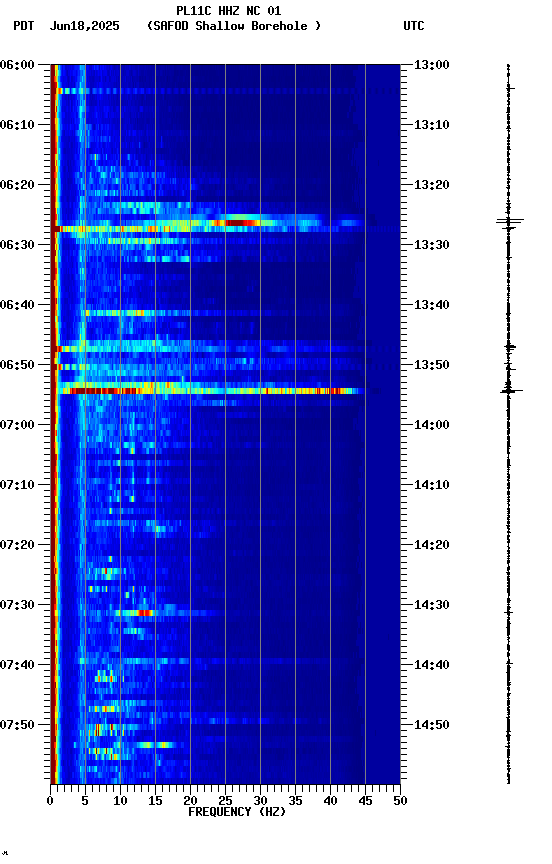Click the 14:30 UTC time label
This screenshot has height=864, width=552.
tap(432, 605)
